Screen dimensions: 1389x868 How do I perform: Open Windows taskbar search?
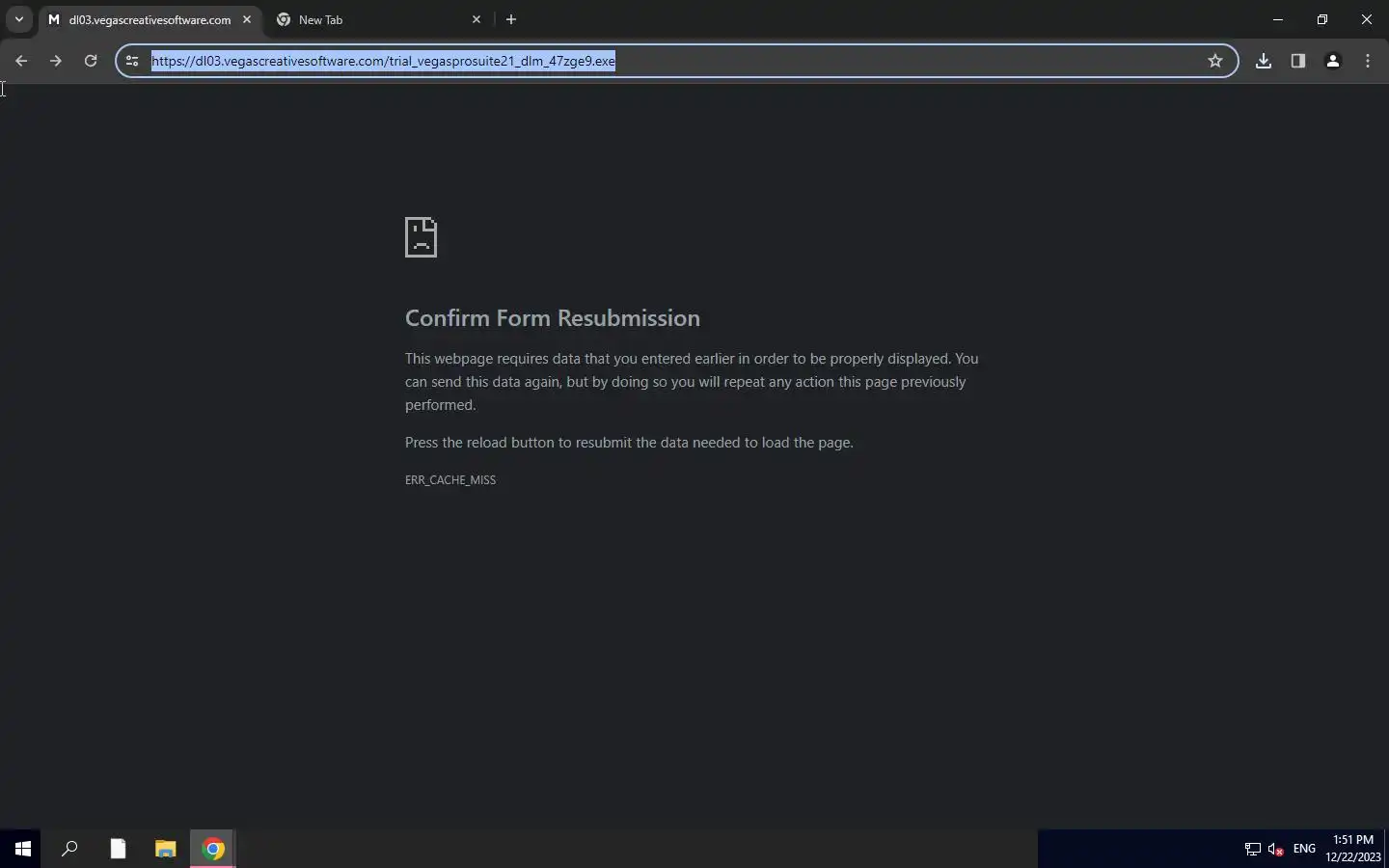coord(69,849)
